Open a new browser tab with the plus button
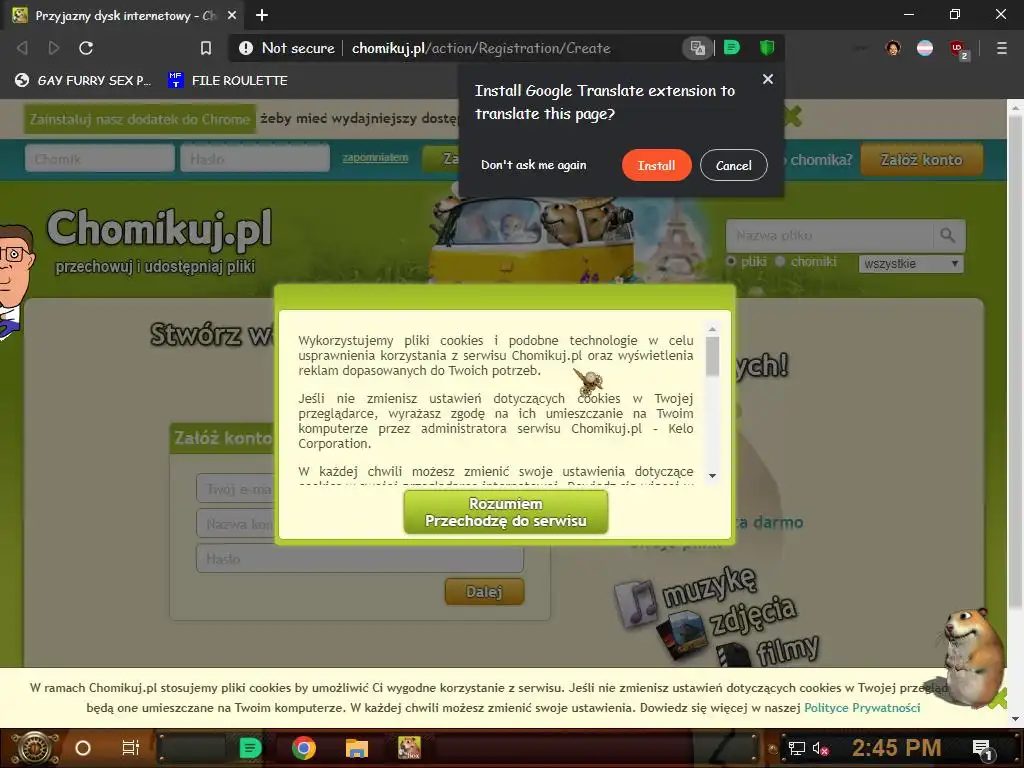 262,15
